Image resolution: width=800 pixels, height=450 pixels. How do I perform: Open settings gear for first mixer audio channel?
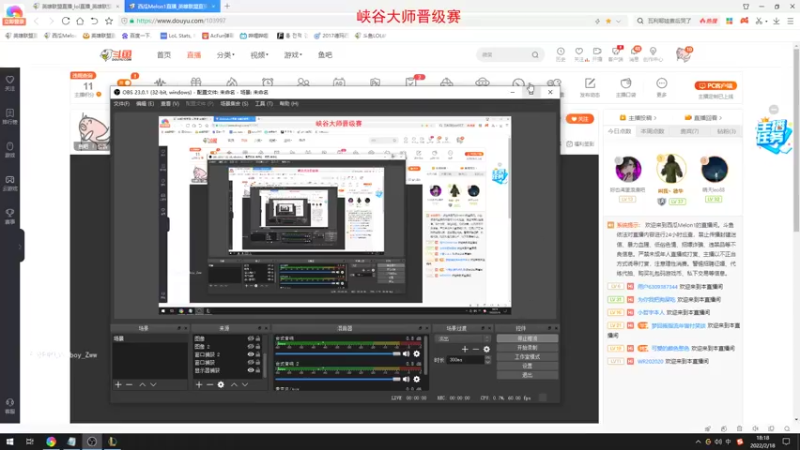pos(417,354)
